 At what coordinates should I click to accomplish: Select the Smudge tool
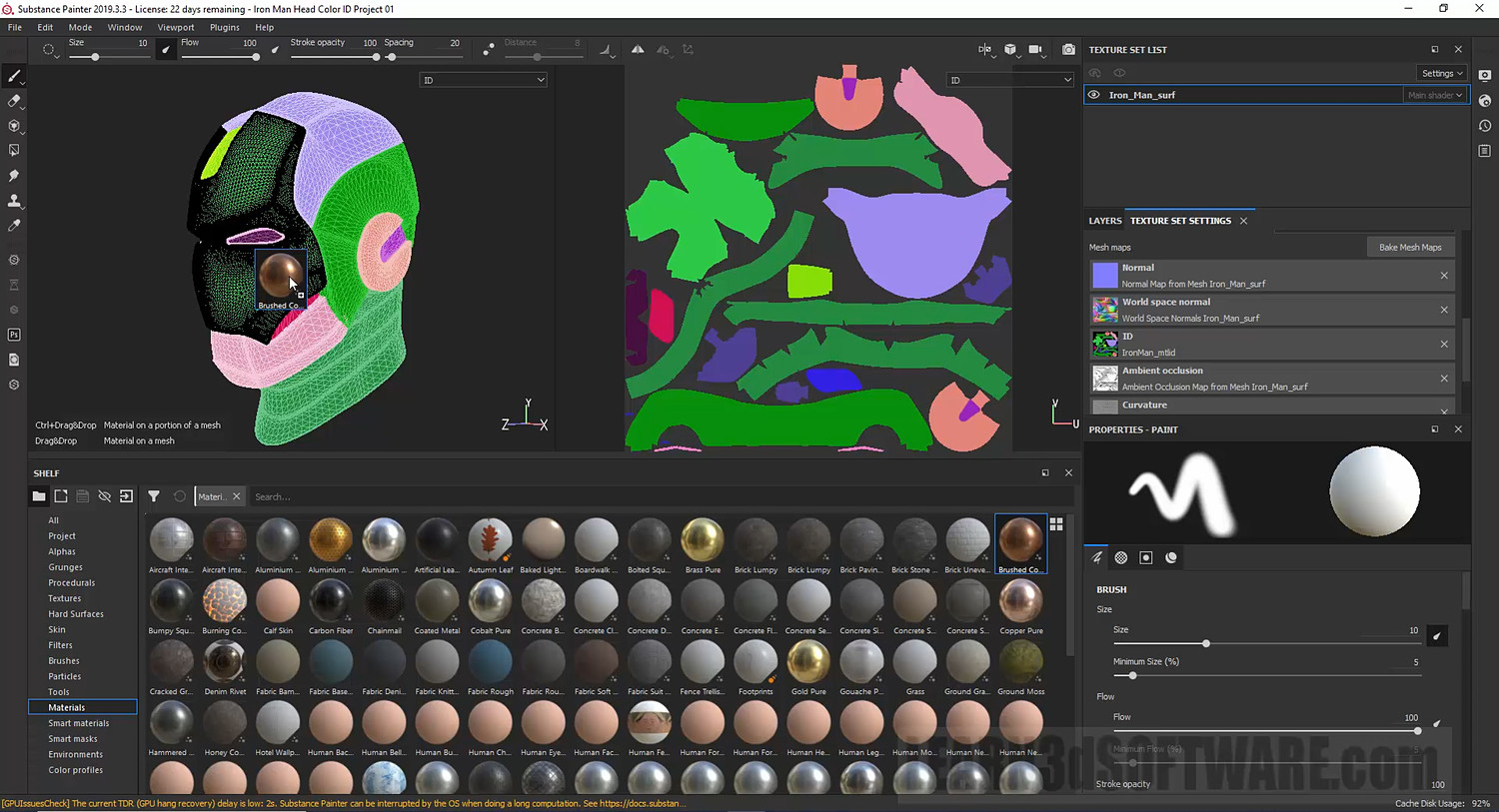point(14,176)
